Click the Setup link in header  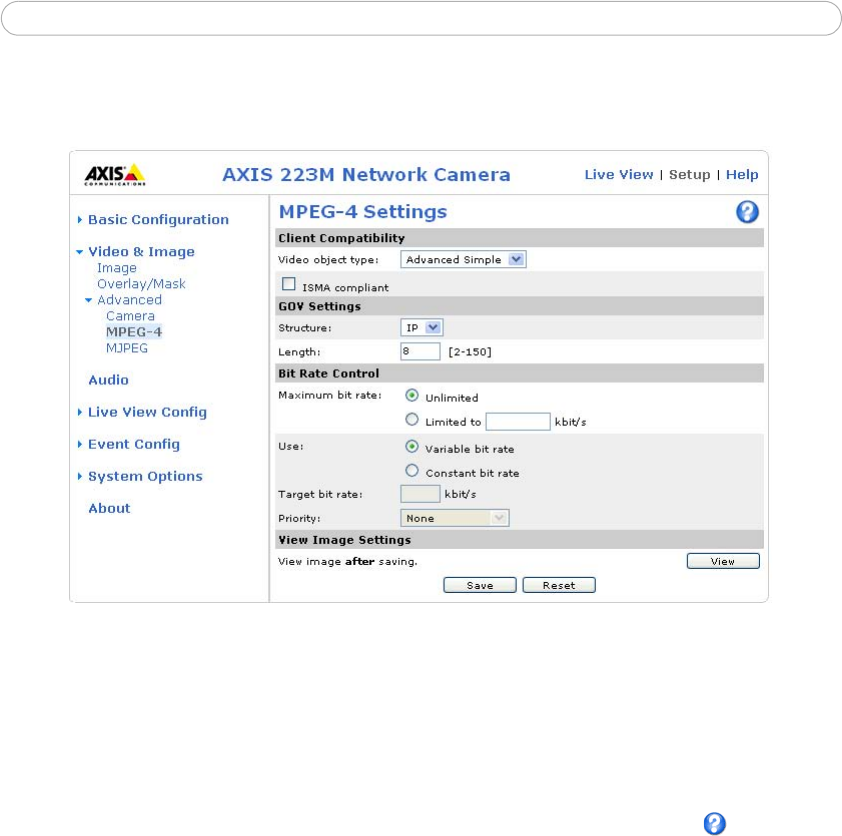(x=689, y=175)
